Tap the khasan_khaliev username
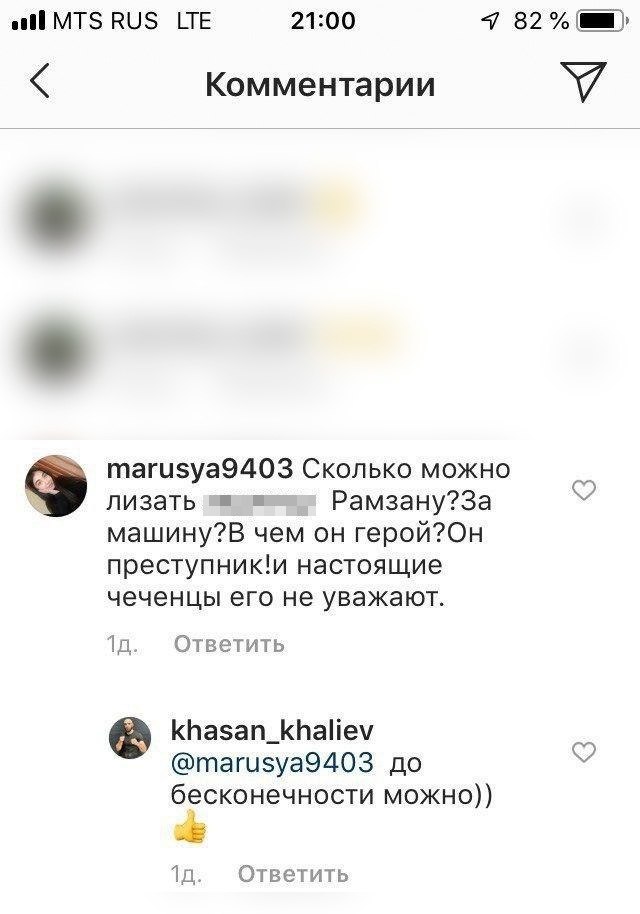This screenshot has width=640, height=914. (x=272, y=731)
